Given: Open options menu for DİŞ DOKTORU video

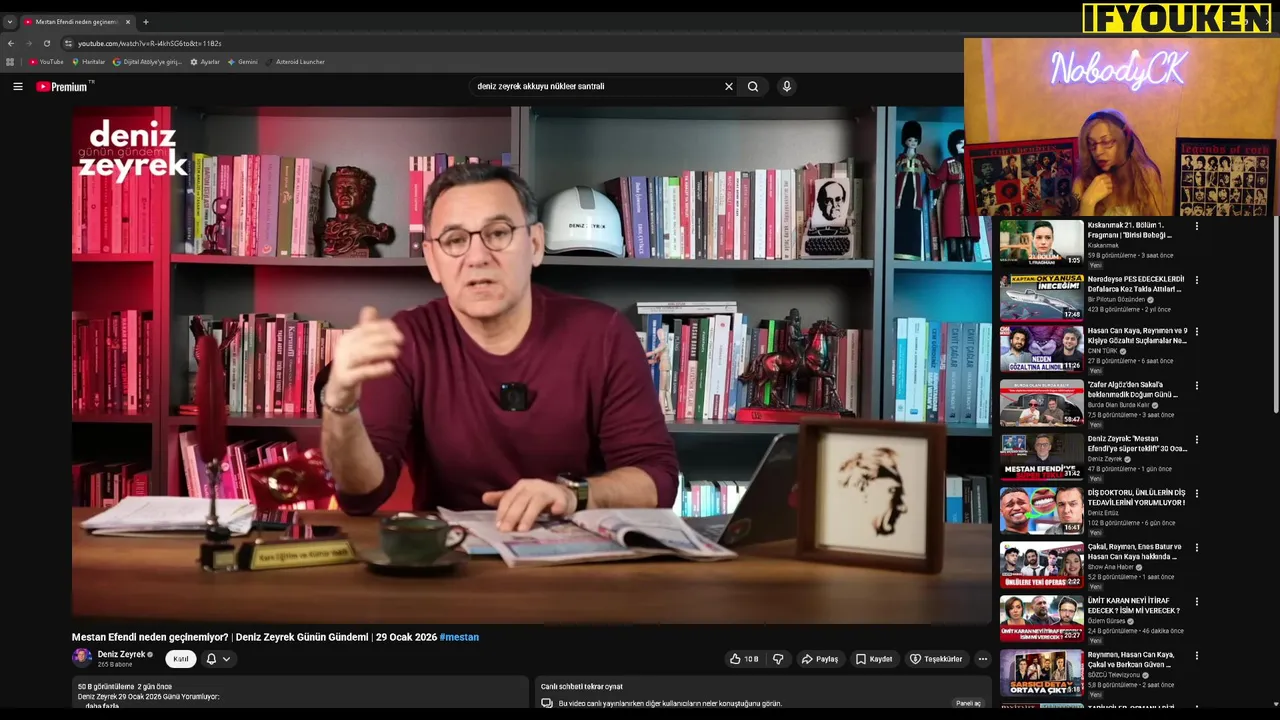Looking at the screenshot, I should point(1196,494).
